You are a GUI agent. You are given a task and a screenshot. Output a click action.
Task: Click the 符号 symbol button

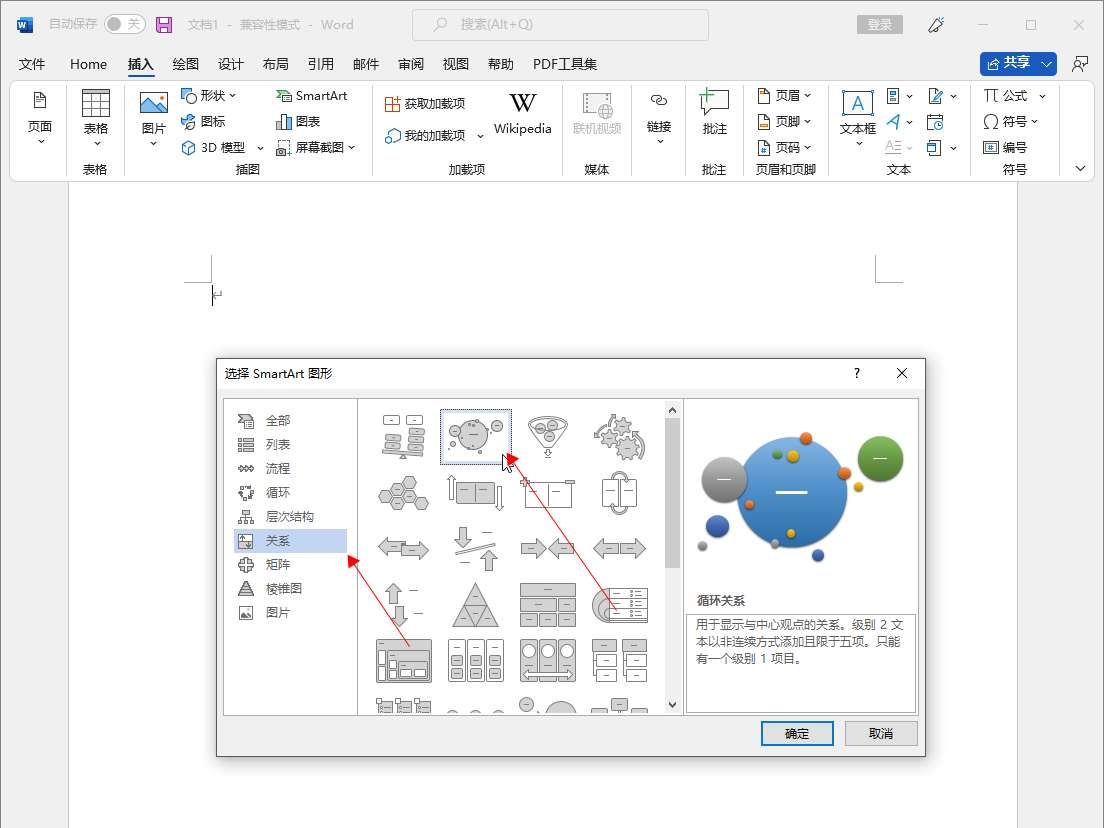pos(1005,121)
